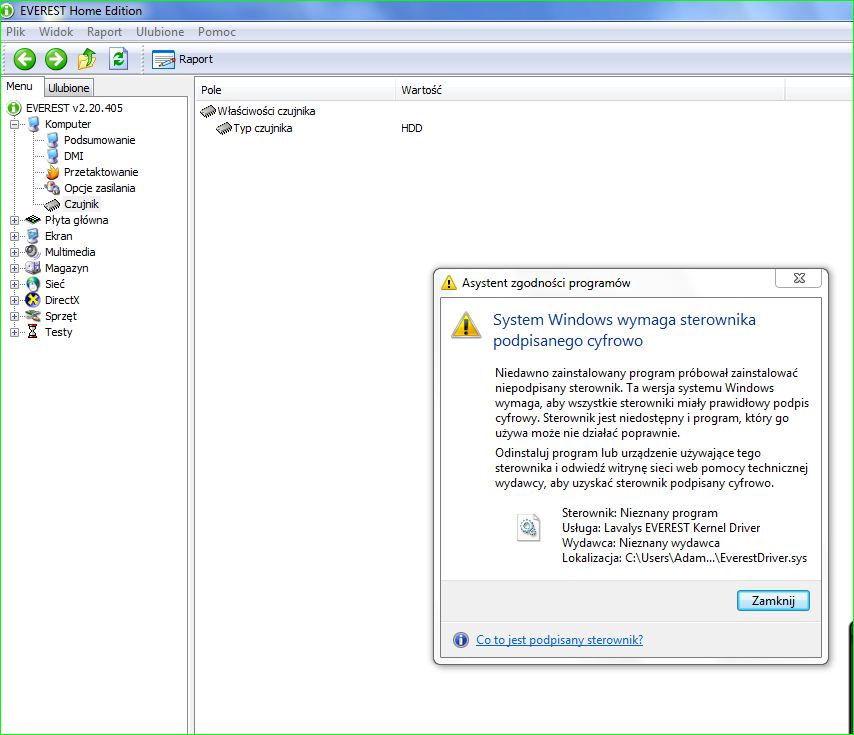Click the Sieć network globe icon
This screenshot has width=854, height=735.
(33, 284)
